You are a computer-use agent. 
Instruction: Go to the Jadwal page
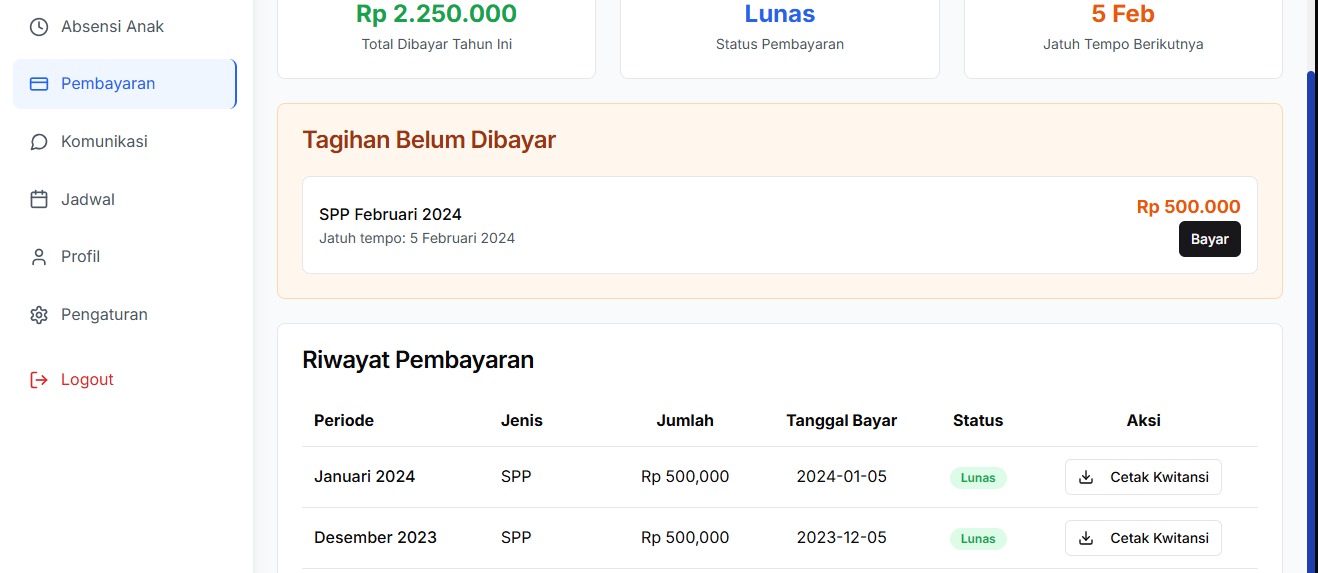pos(88,200)
